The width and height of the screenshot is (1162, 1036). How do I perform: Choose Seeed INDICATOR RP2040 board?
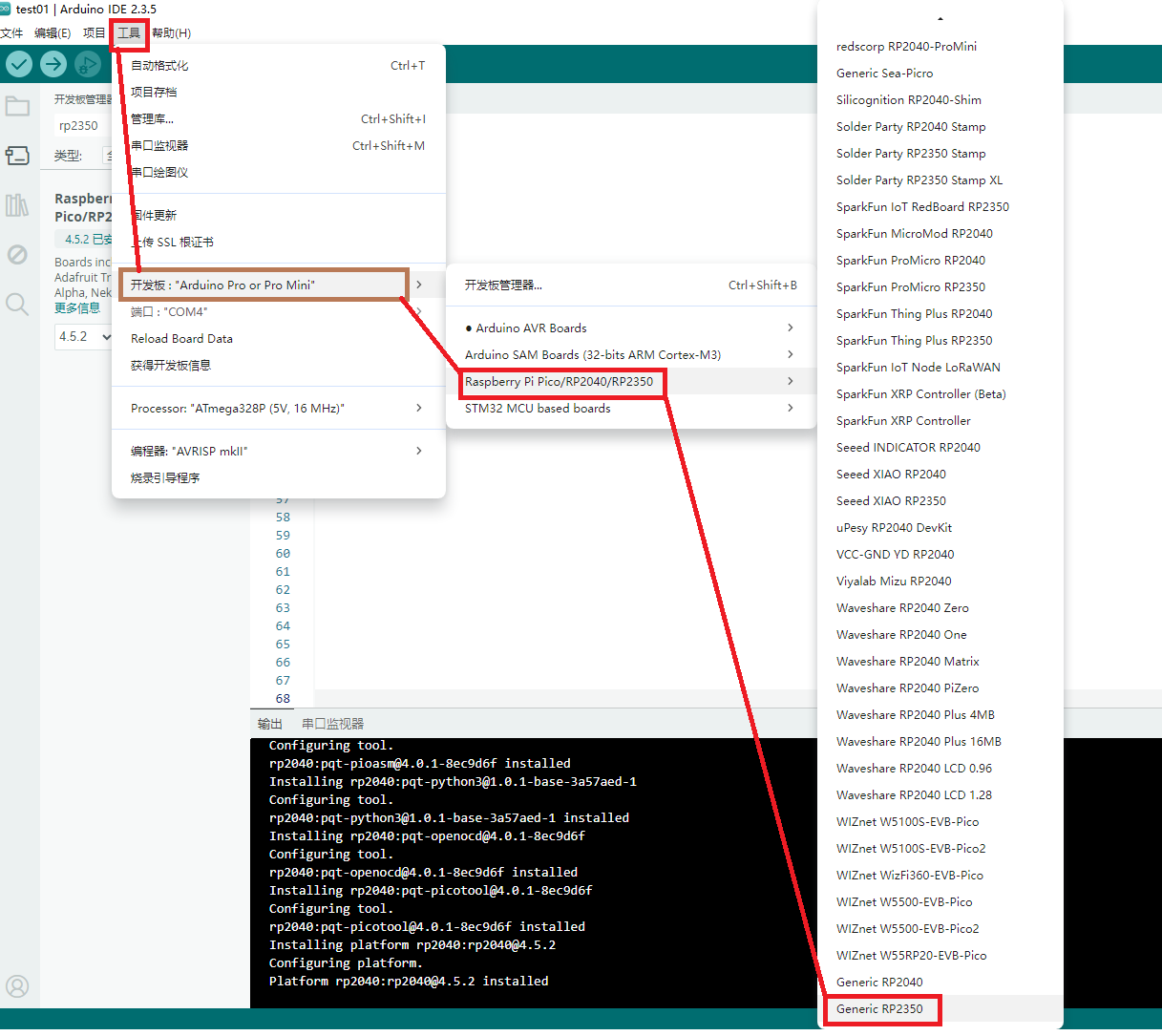(x=940, y=447)
